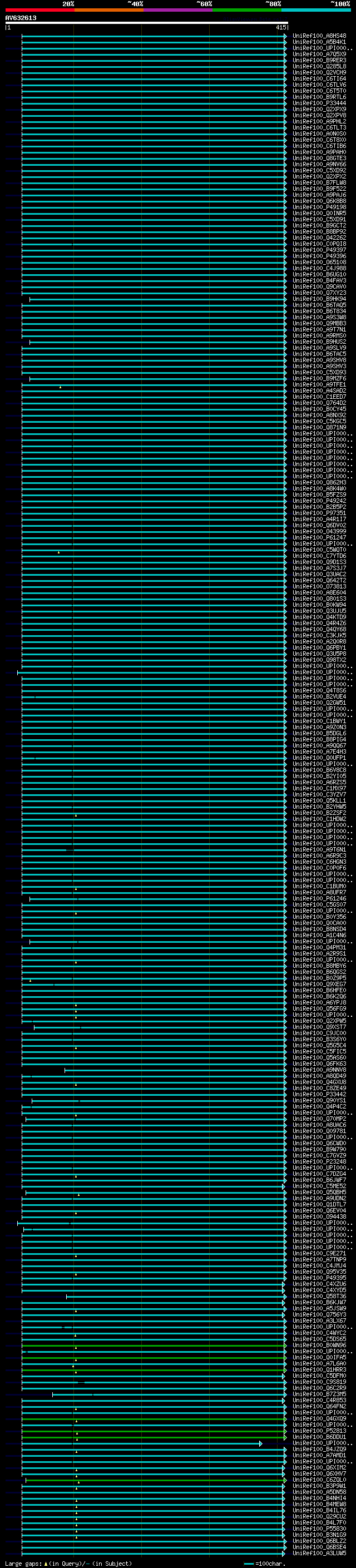This screenshot has width=356, height=1568.
Task: Select the UniRef100_A7E4H3 label
Action: (x=319, y=752)
